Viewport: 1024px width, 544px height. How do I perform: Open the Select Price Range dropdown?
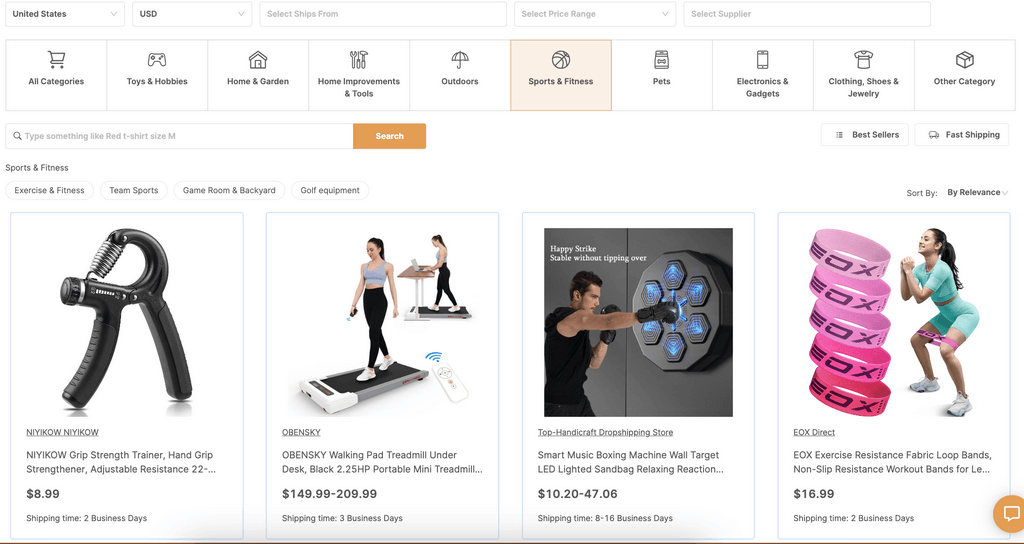pyautogui.click(x=595, y=14)
